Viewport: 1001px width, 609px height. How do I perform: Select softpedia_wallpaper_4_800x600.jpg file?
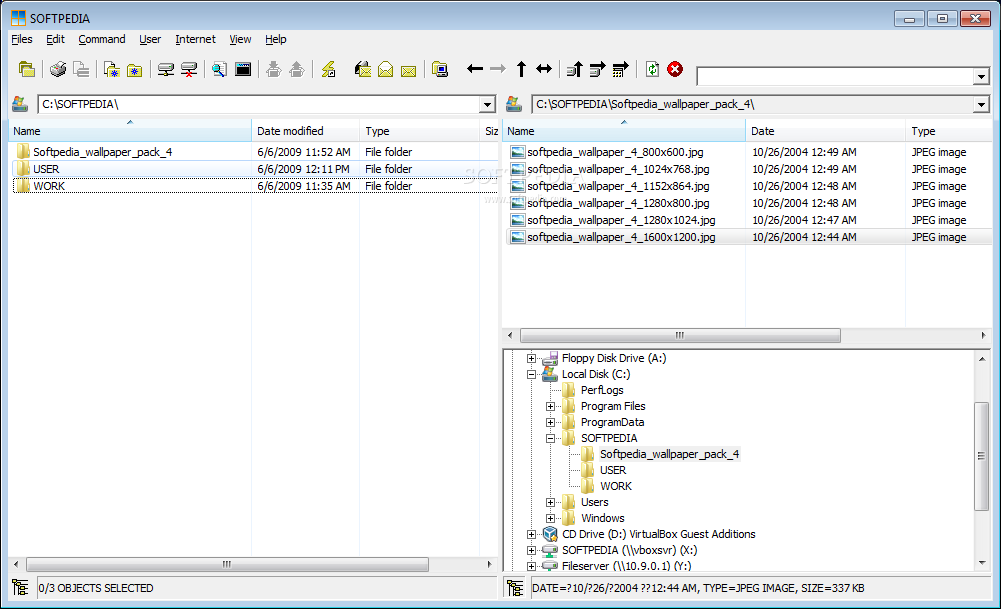[x=615, y=153]
